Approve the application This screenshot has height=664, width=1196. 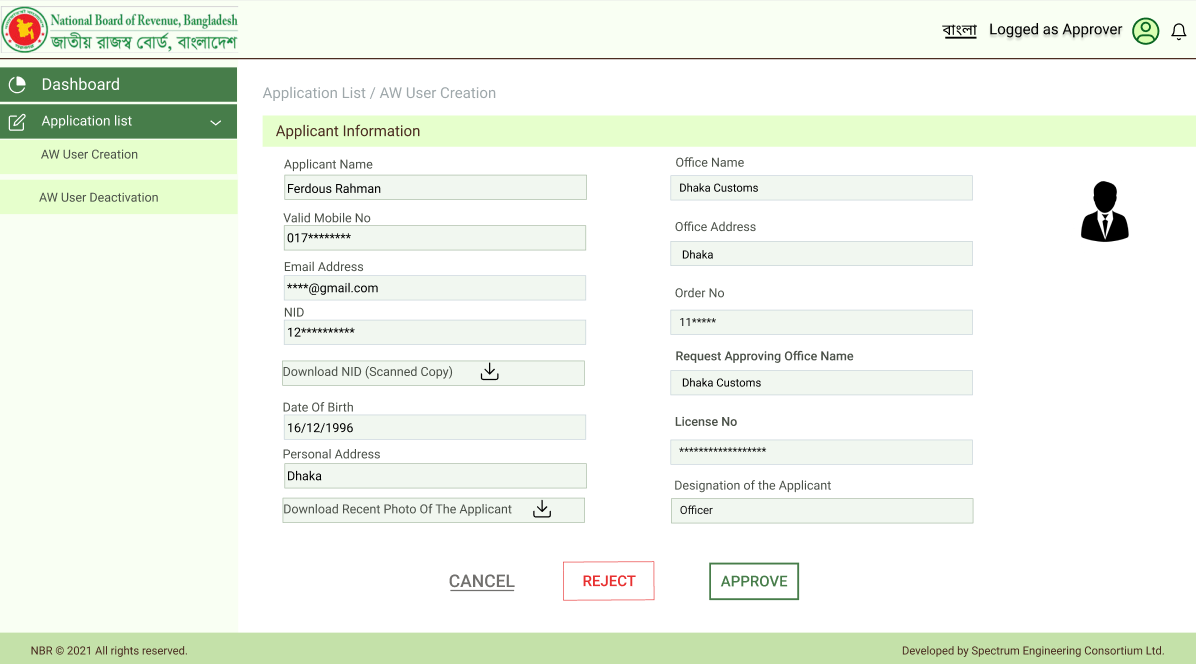coord(754,581)
